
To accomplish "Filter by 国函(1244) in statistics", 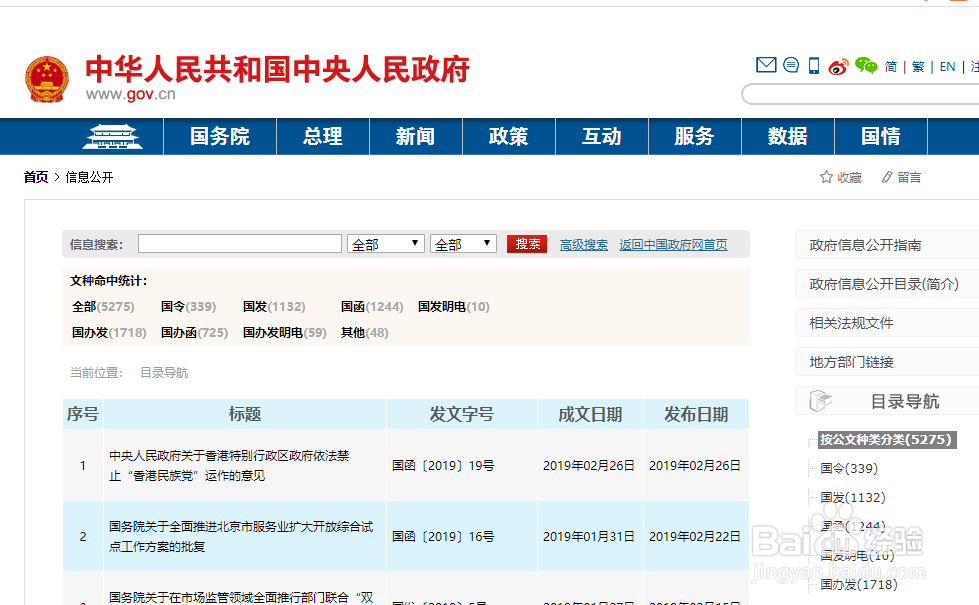I will coord(372,307).
